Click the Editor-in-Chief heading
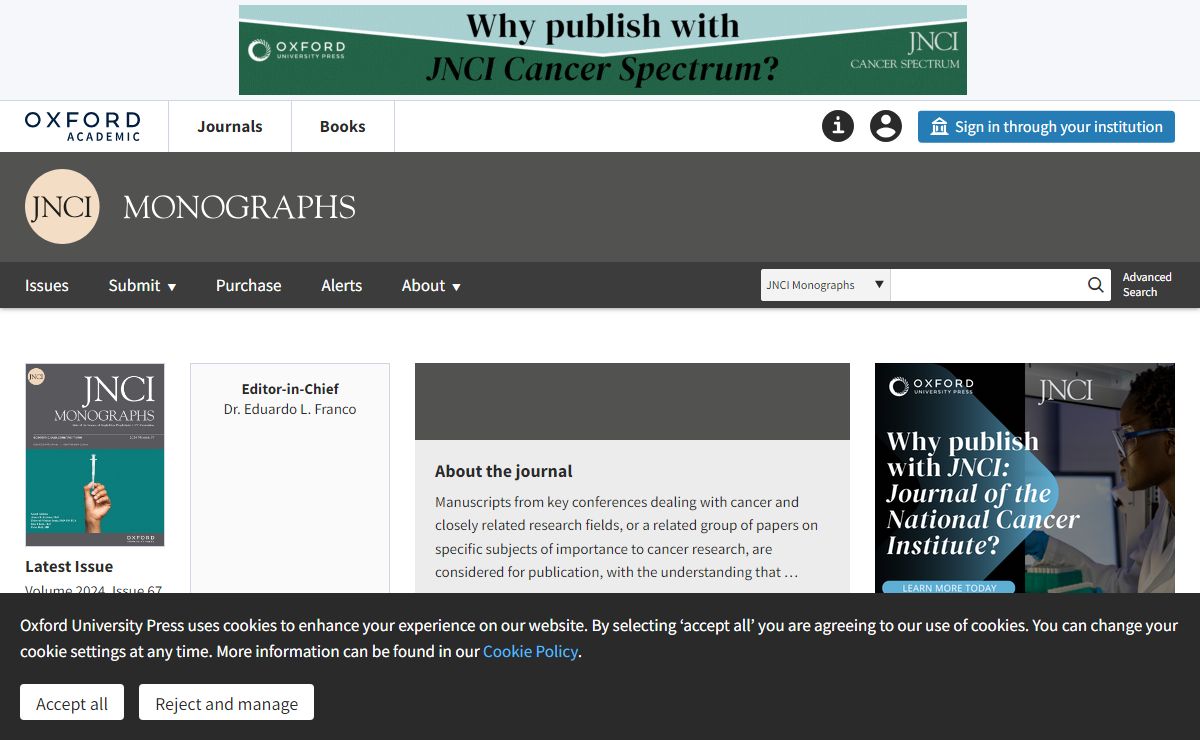Image resolution: width=1200 pixels, height=740 pixels. click(290, 389)
